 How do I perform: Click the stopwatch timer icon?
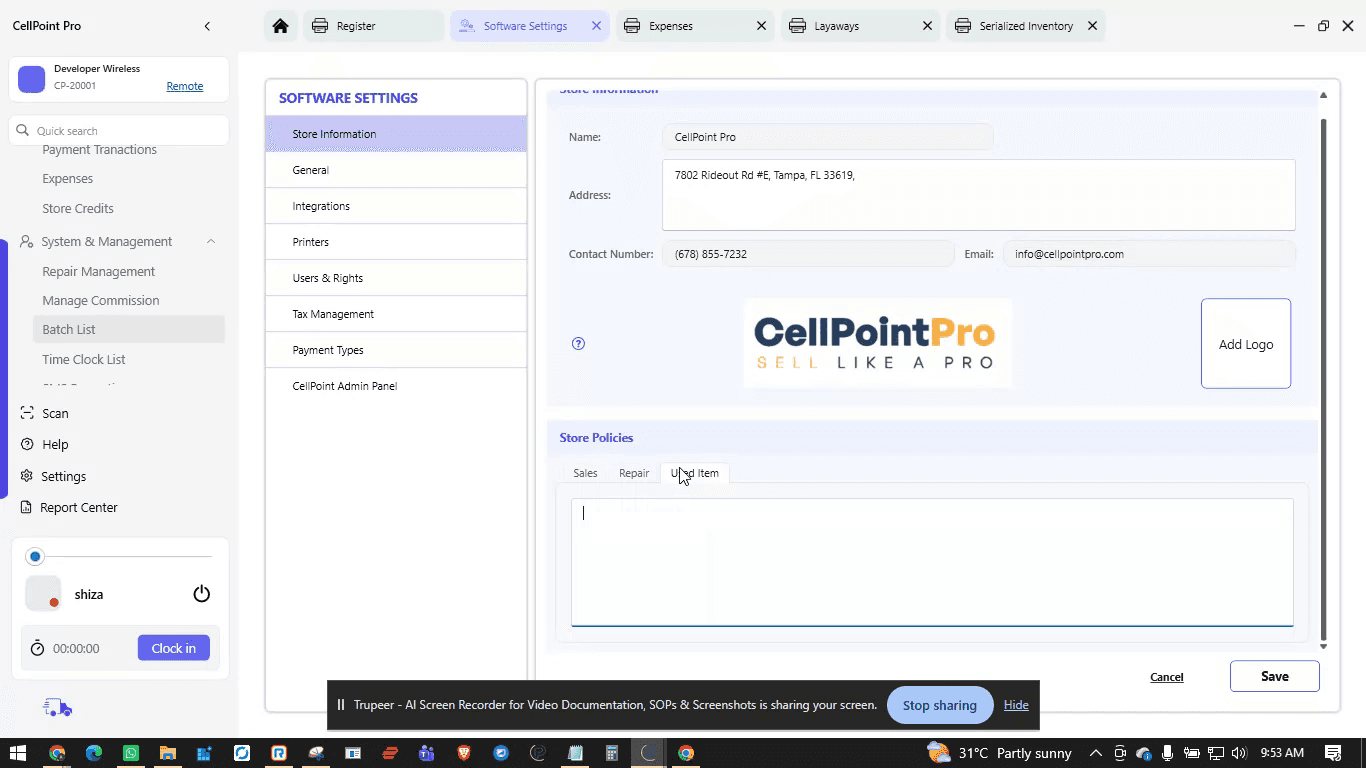coord(38,648)
